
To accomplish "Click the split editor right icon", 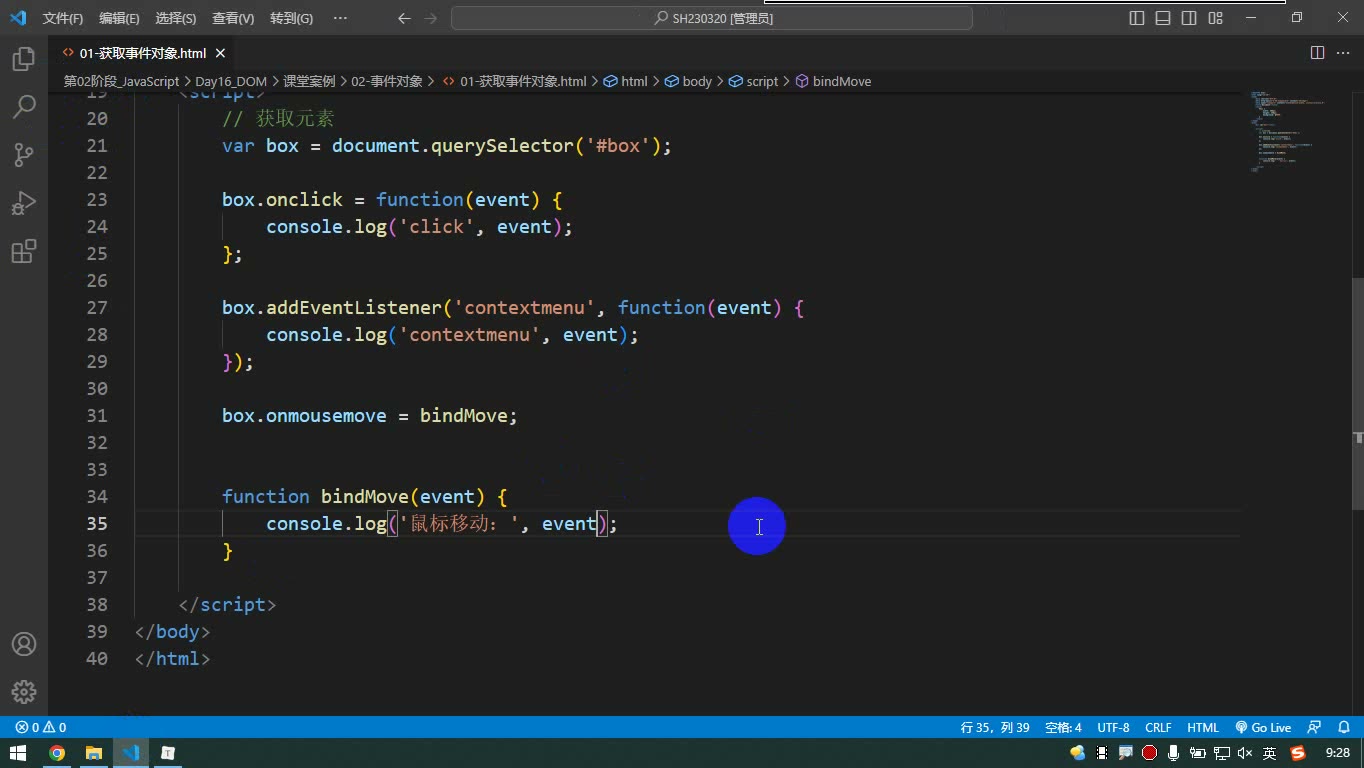I will (x=1317, y=53).
